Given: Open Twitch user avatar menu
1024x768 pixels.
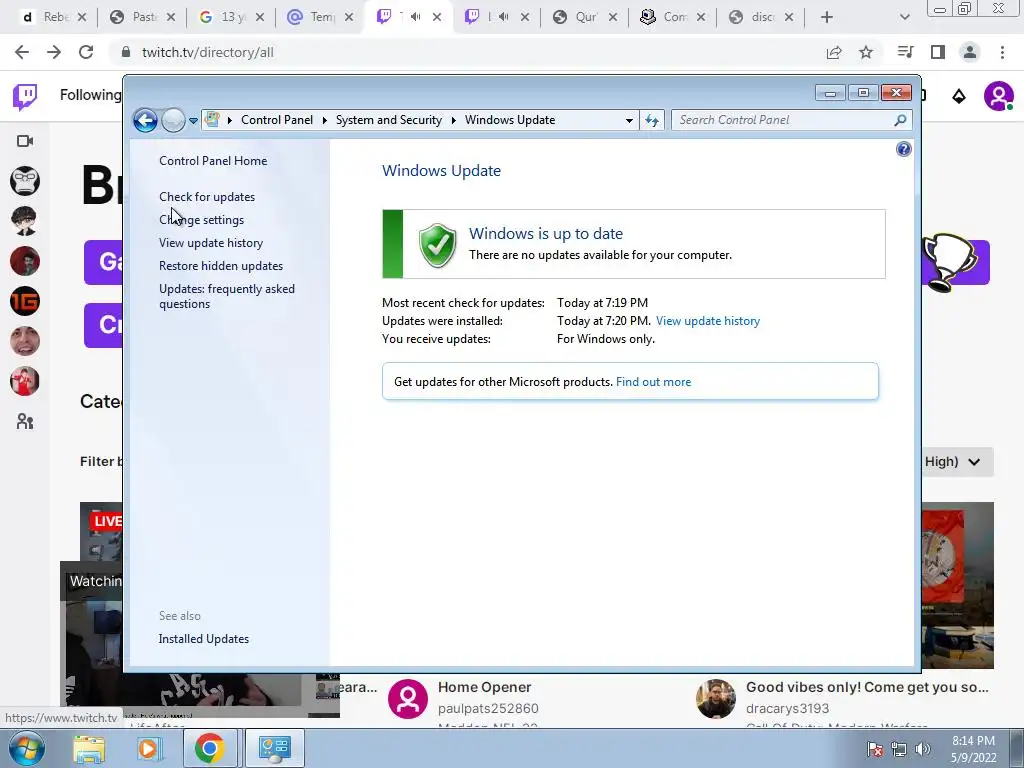Looking at the screenshot, I should coord(998,97).
